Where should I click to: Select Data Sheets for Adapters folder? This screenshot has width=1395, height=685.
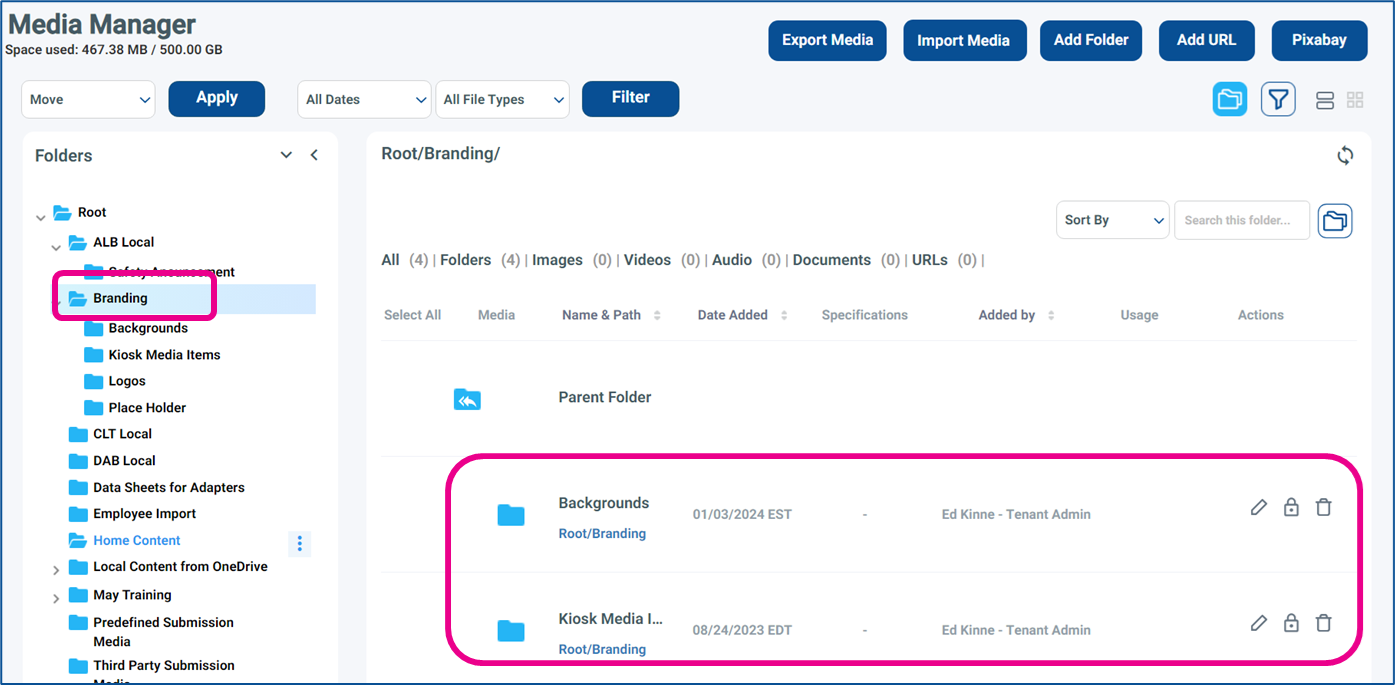click(x=168, y=488)
